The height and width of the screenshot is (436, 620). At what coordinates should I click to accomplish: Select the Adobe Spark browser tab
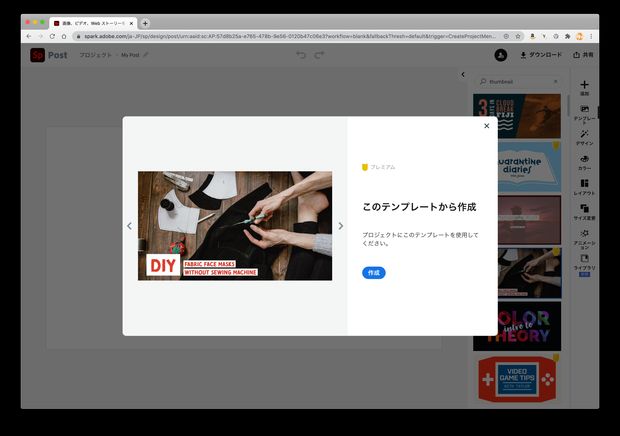(x=93, y=23)
